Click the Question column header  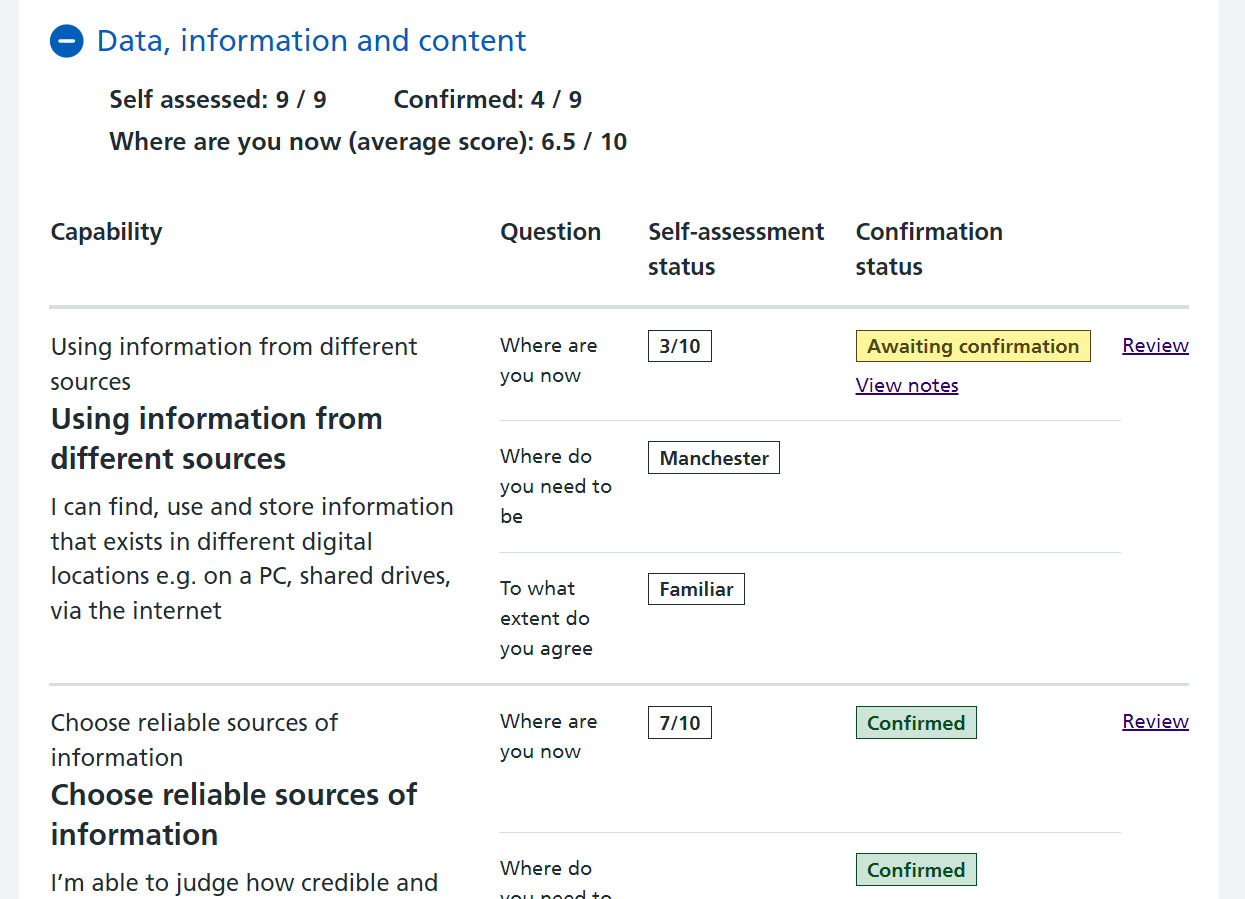click(x=550, y=232)
